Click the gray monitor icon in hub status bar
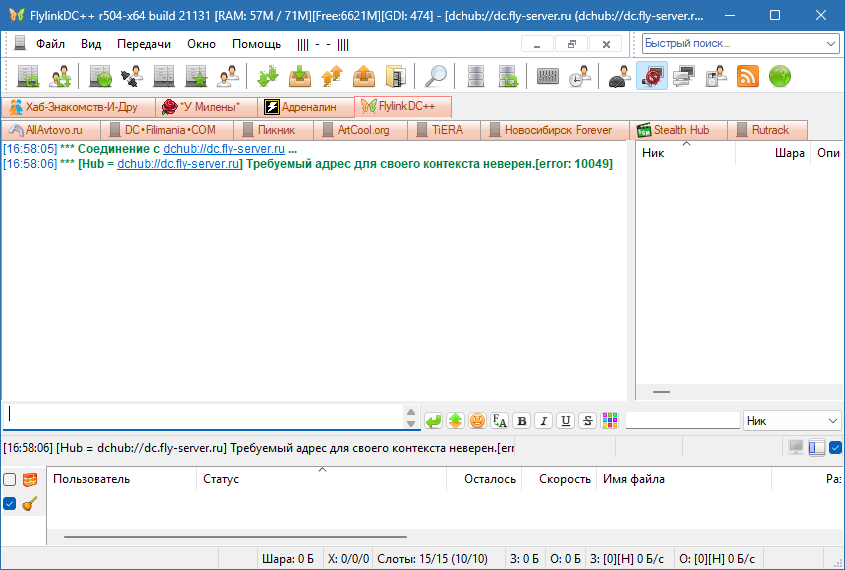 pyautogui.click(x=796, y=447)
